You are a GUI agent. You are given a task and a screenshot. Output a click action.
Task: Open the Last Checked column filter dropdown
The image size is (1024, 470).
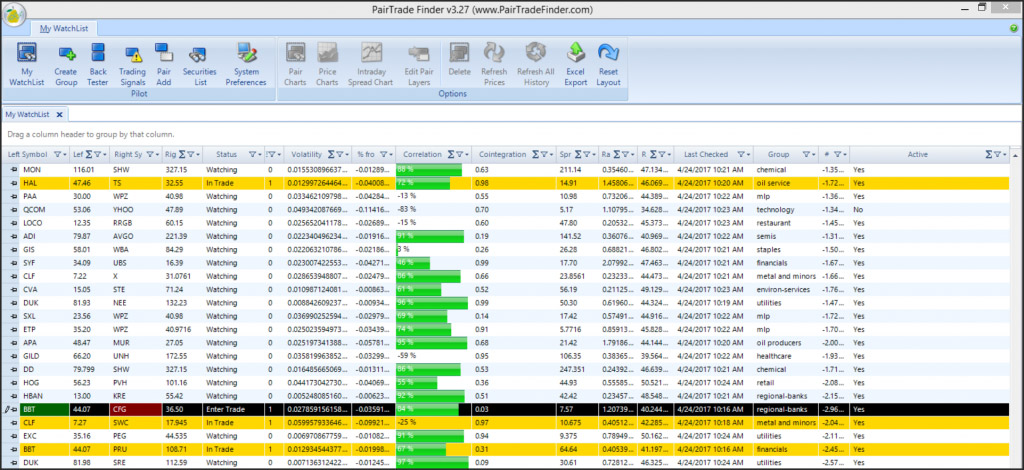[743, 155]
